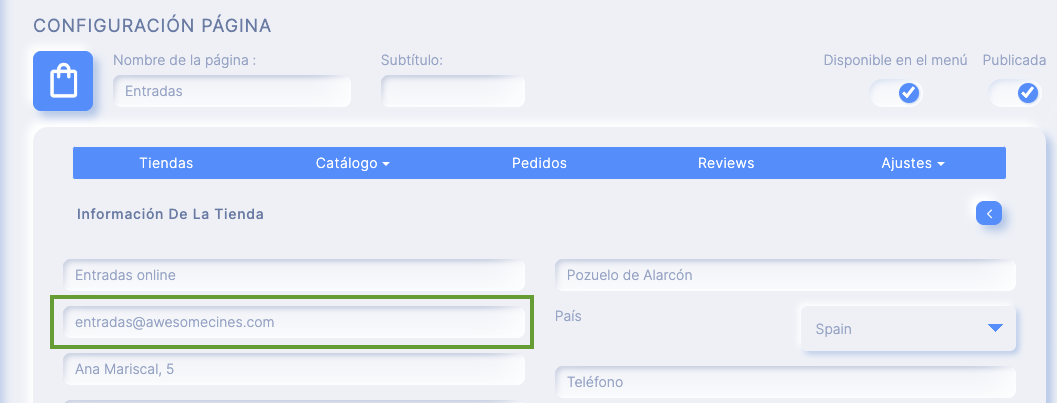This screenshot has height=403, width=1057.
Task: Toggle the Publicada switch
Action: pyautogui.click(x=1015, y=92)
